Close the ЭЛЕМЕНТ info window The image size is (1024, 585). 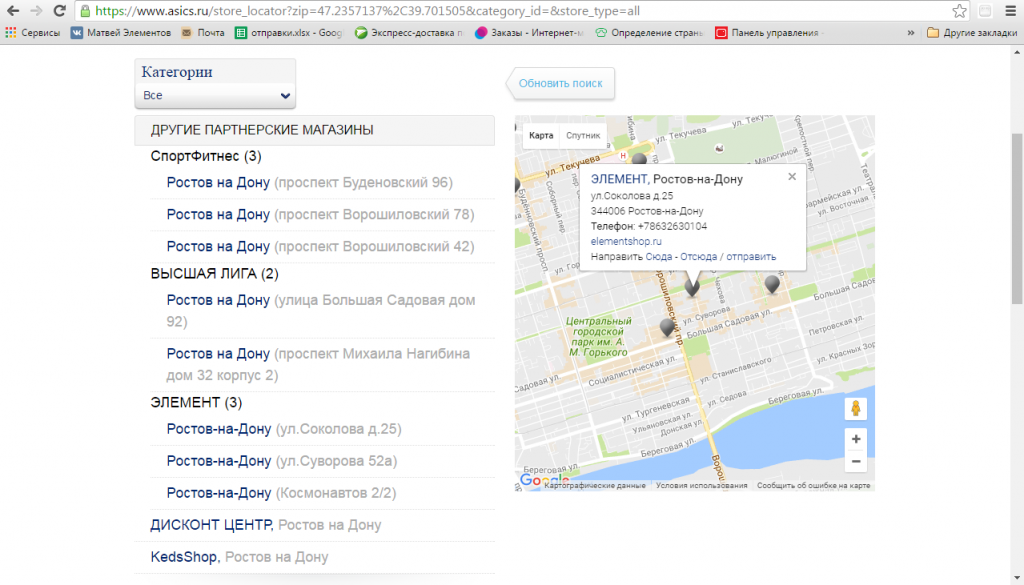tap(791, 175)
